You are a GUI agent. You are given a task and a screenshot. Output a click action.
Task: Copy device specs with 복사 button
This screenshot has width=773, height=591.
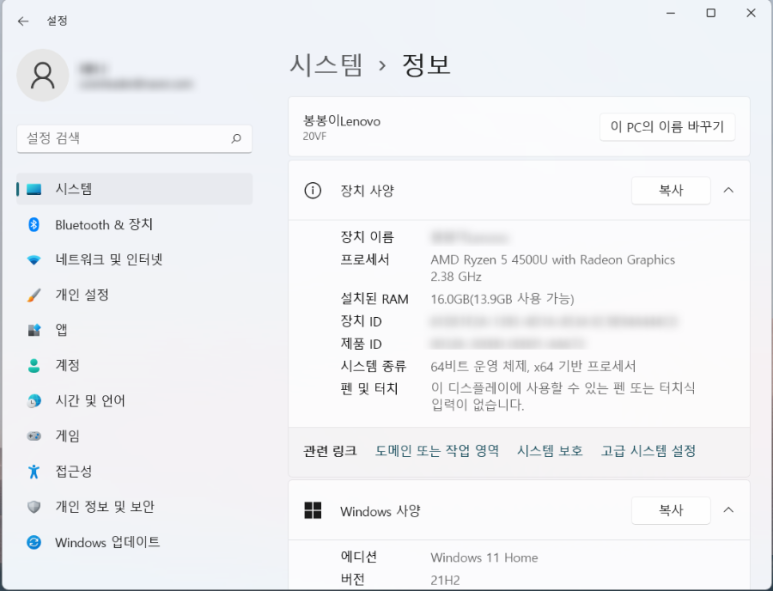[671, 190]
